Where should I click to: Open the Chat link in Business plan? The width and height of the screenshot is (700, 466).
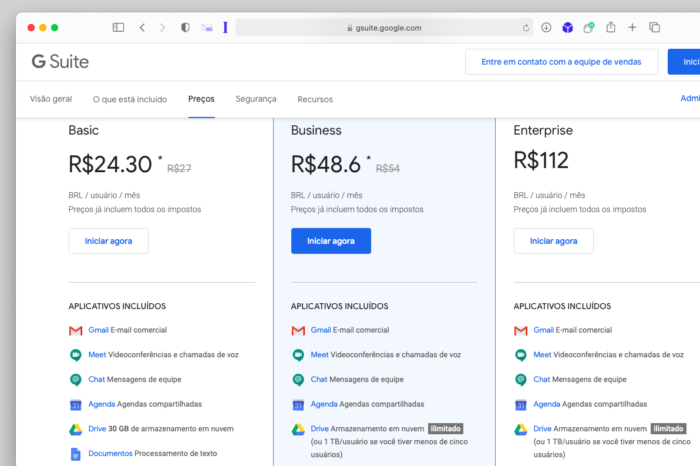(319, 379)
